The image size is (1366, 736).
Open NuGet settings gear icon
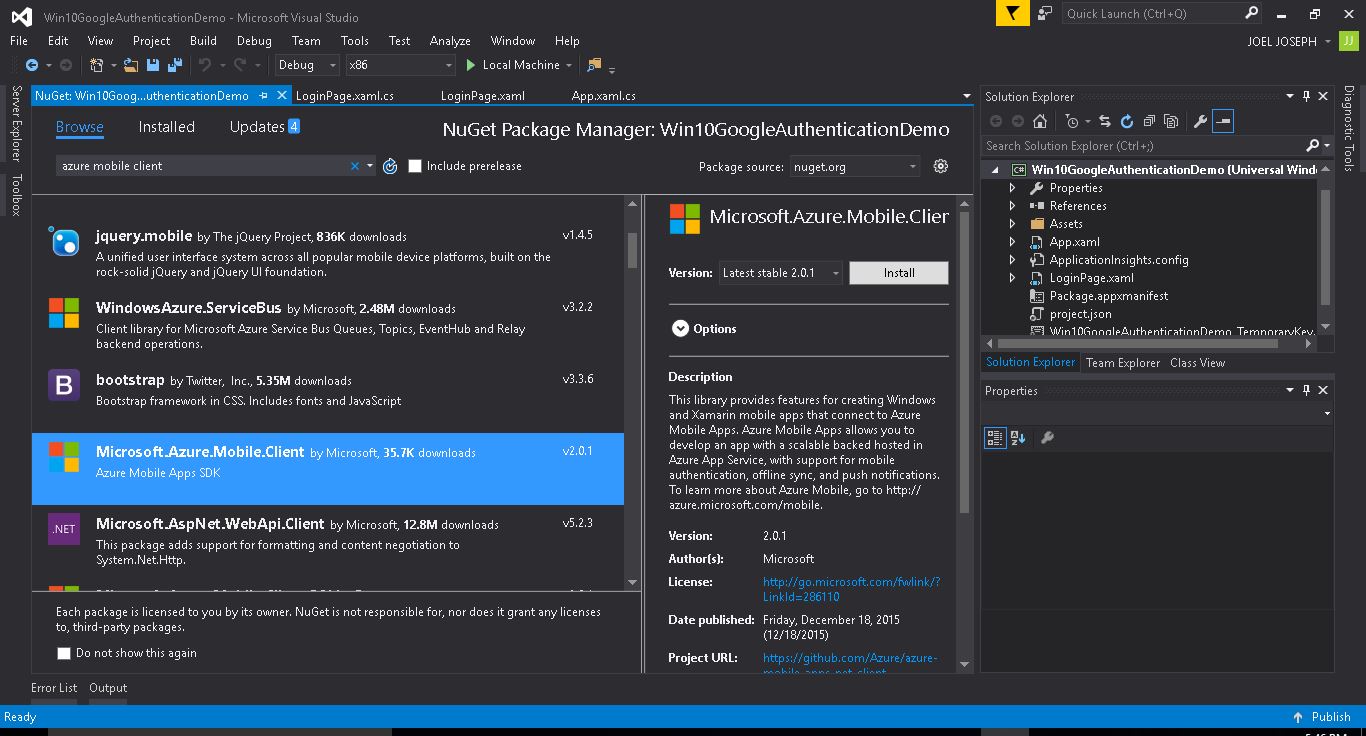click(x=940, y=166)
